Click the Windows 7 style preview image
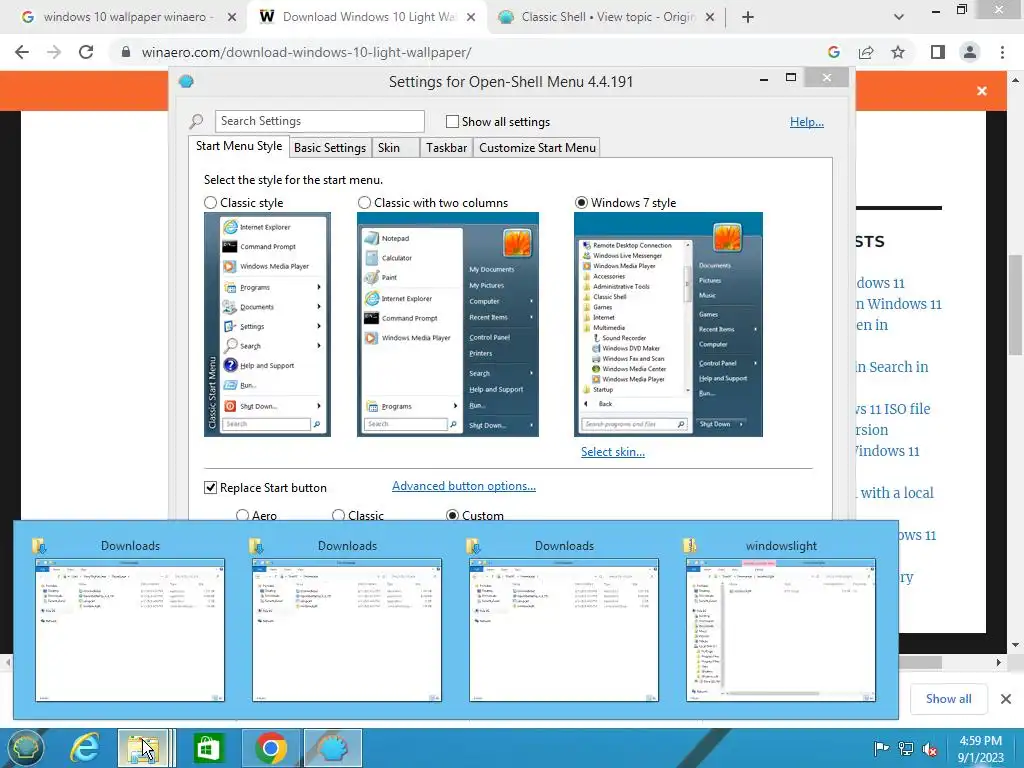The height and width of the screenshot is (768, 1024). click(668, 325)
